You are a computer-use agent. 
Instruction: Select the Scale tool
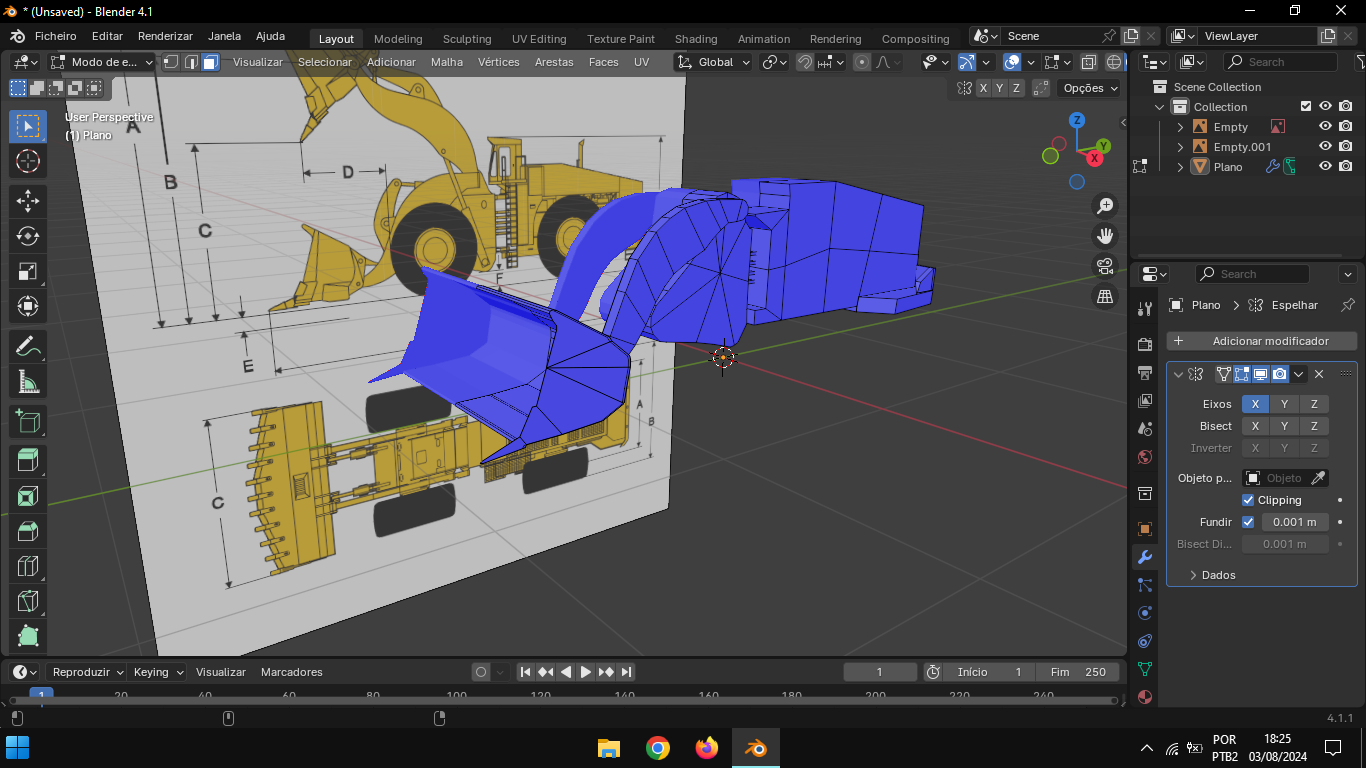point(28,271)
